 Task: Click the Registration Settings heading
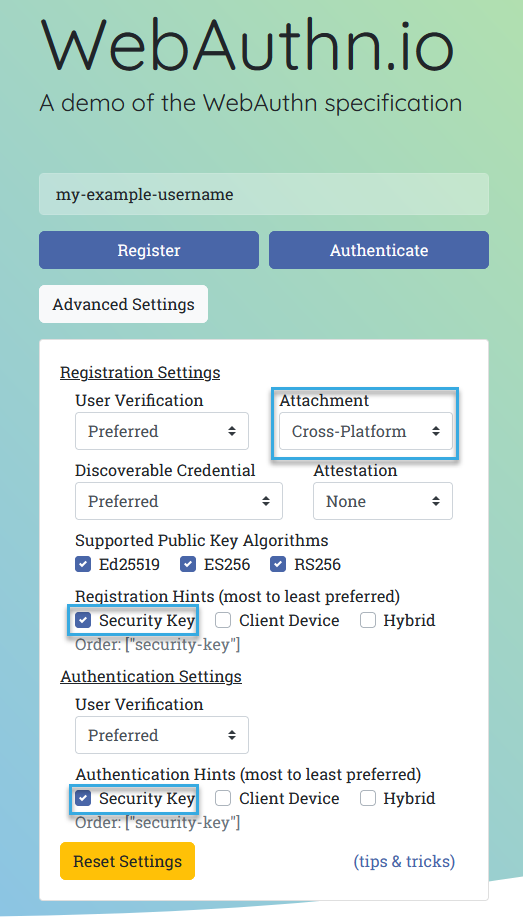point(140,373)
